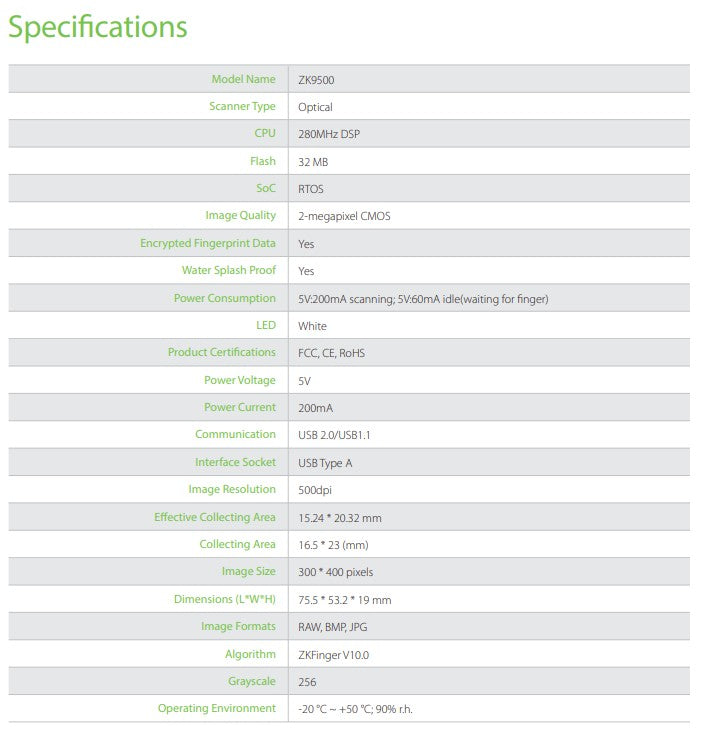
Task: Click the Image Quality label
Action: pyautogui.click(x=240, y=215)
